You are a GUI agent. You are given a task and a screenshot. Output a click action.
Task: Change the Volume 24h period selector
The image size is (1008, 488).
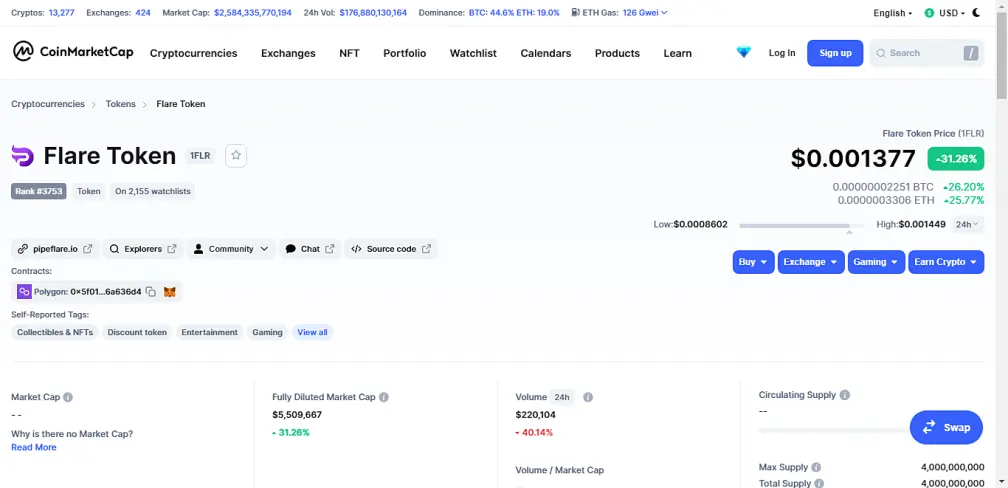(562, 397)
